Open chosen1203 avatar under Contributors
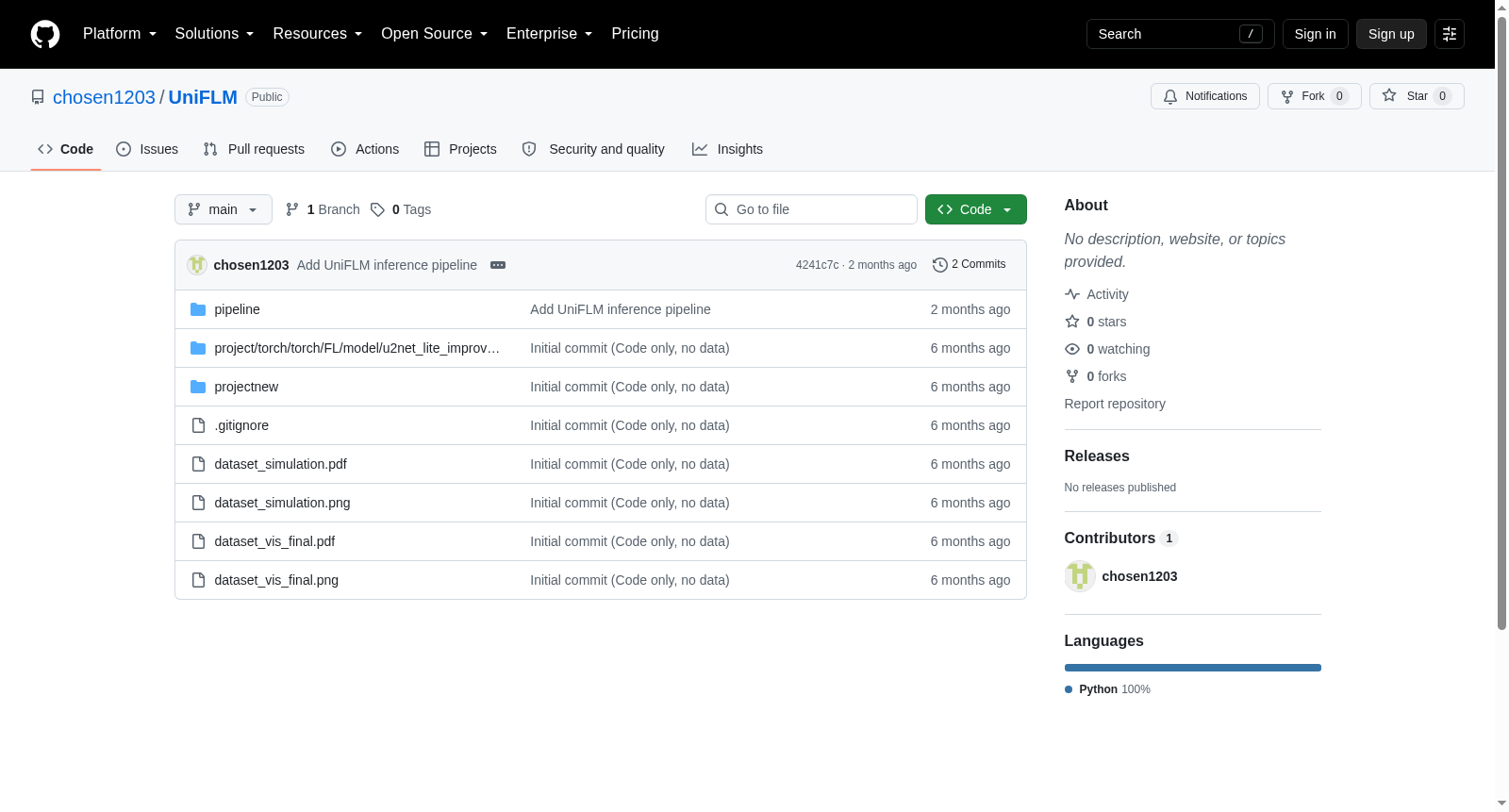1509x812 pixels. [x=1080, y=576]
